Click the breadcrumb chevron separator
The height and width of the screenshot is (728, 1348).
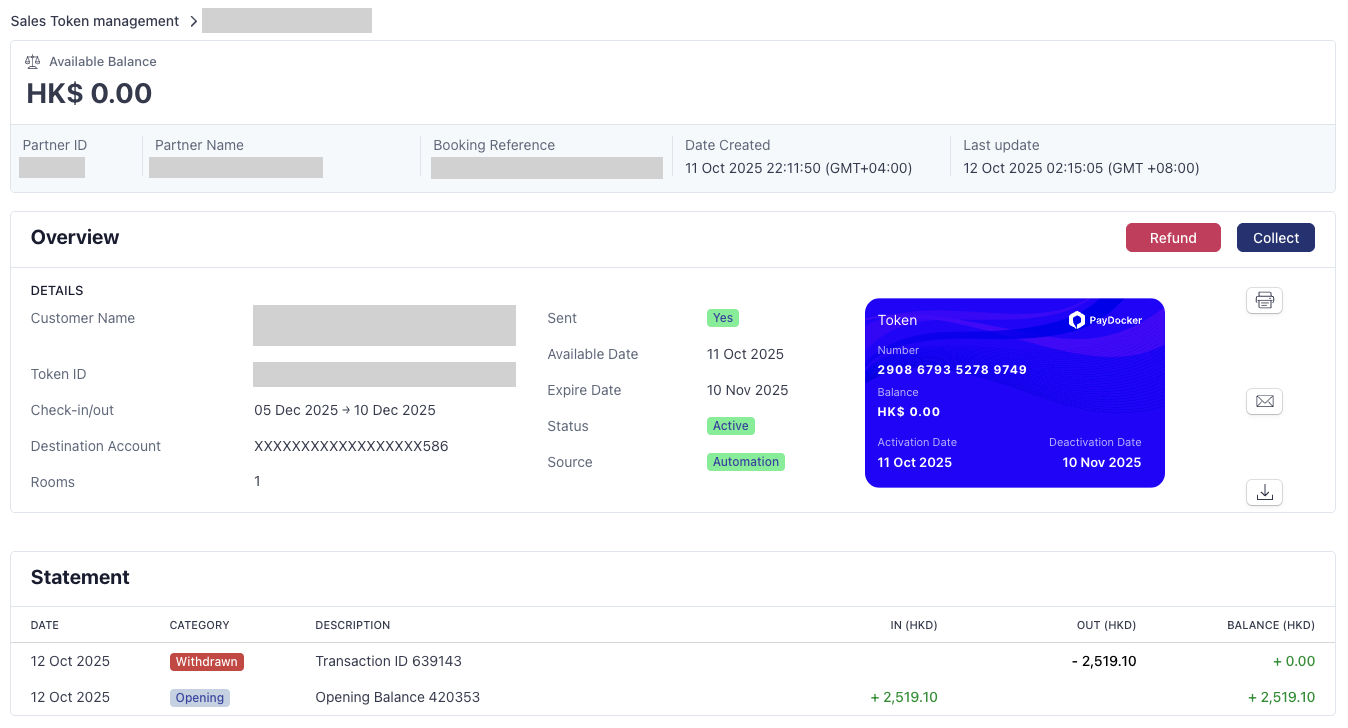click(193, 21)
